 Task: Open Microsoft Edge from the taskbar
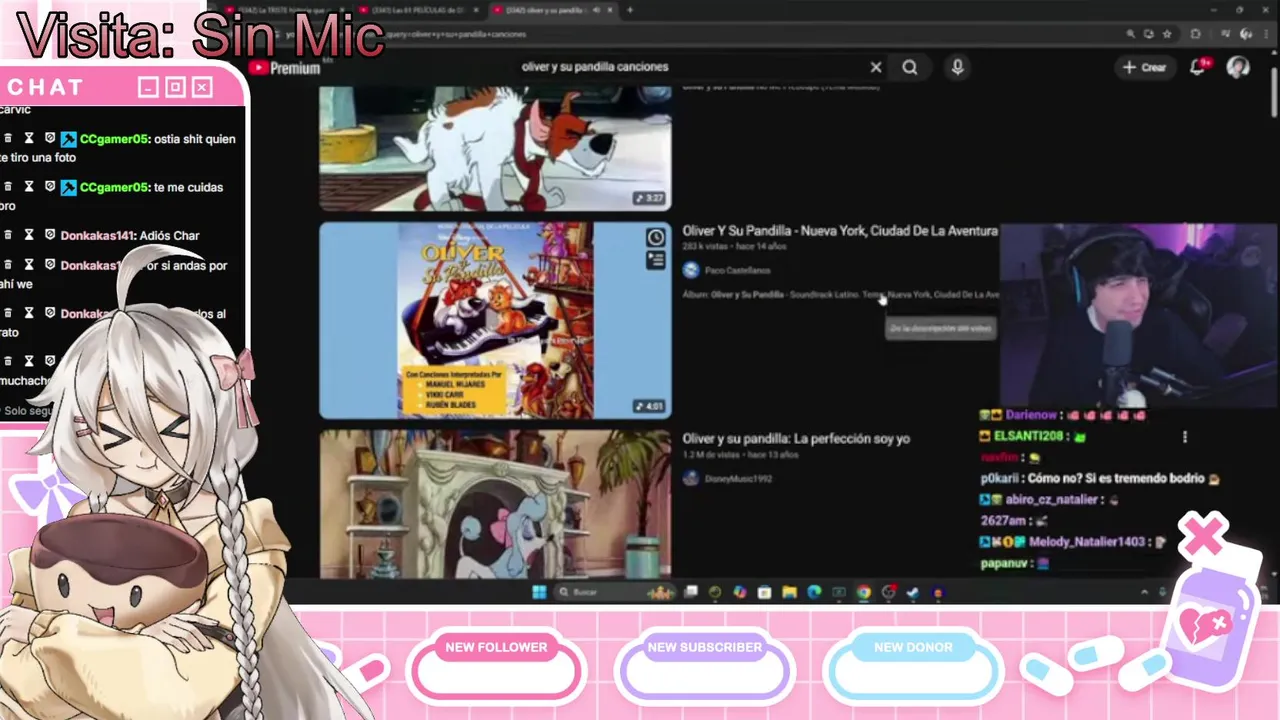point(814,592)
